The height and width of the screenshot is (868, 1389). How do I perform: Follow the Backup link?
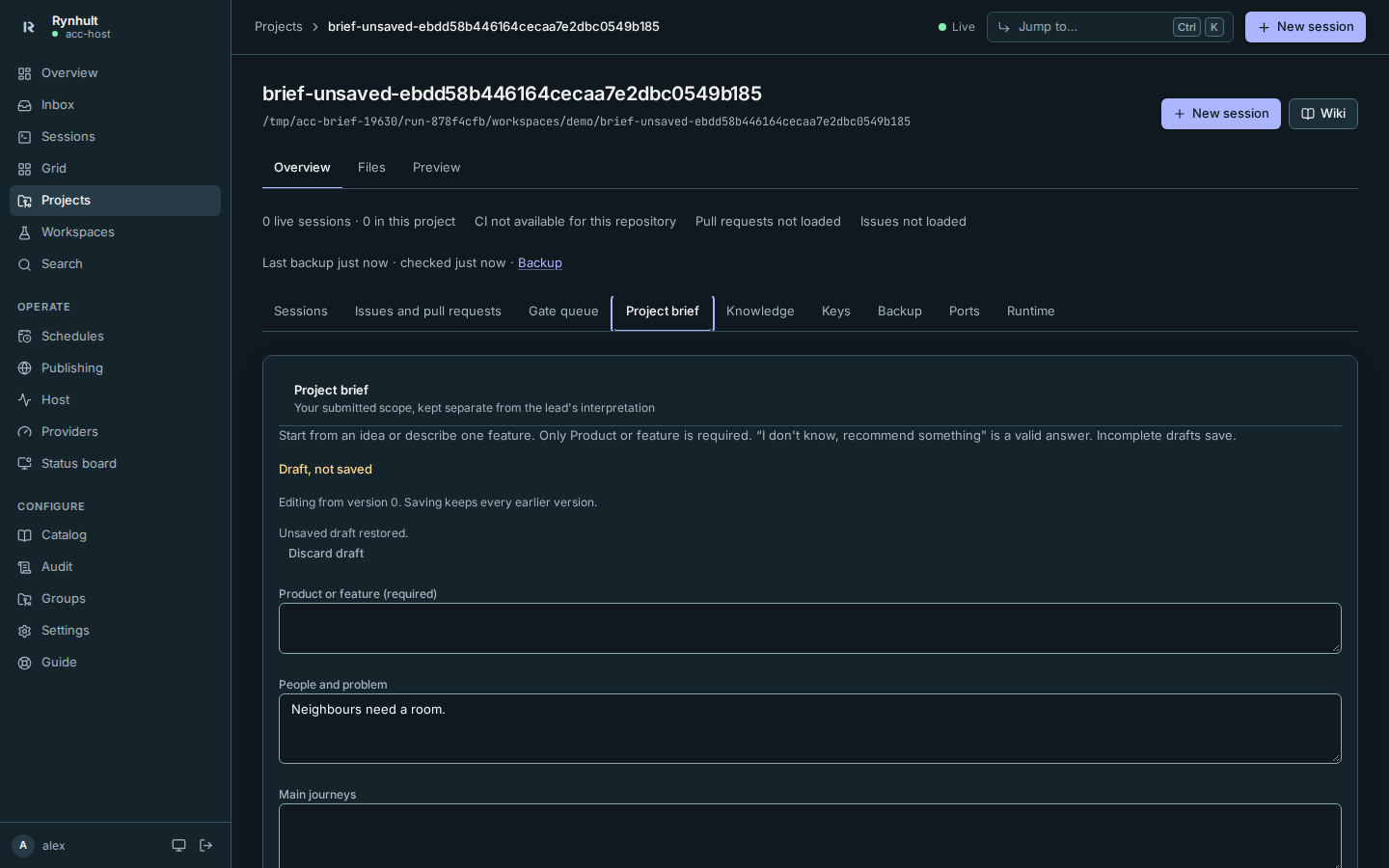point(540,263)
